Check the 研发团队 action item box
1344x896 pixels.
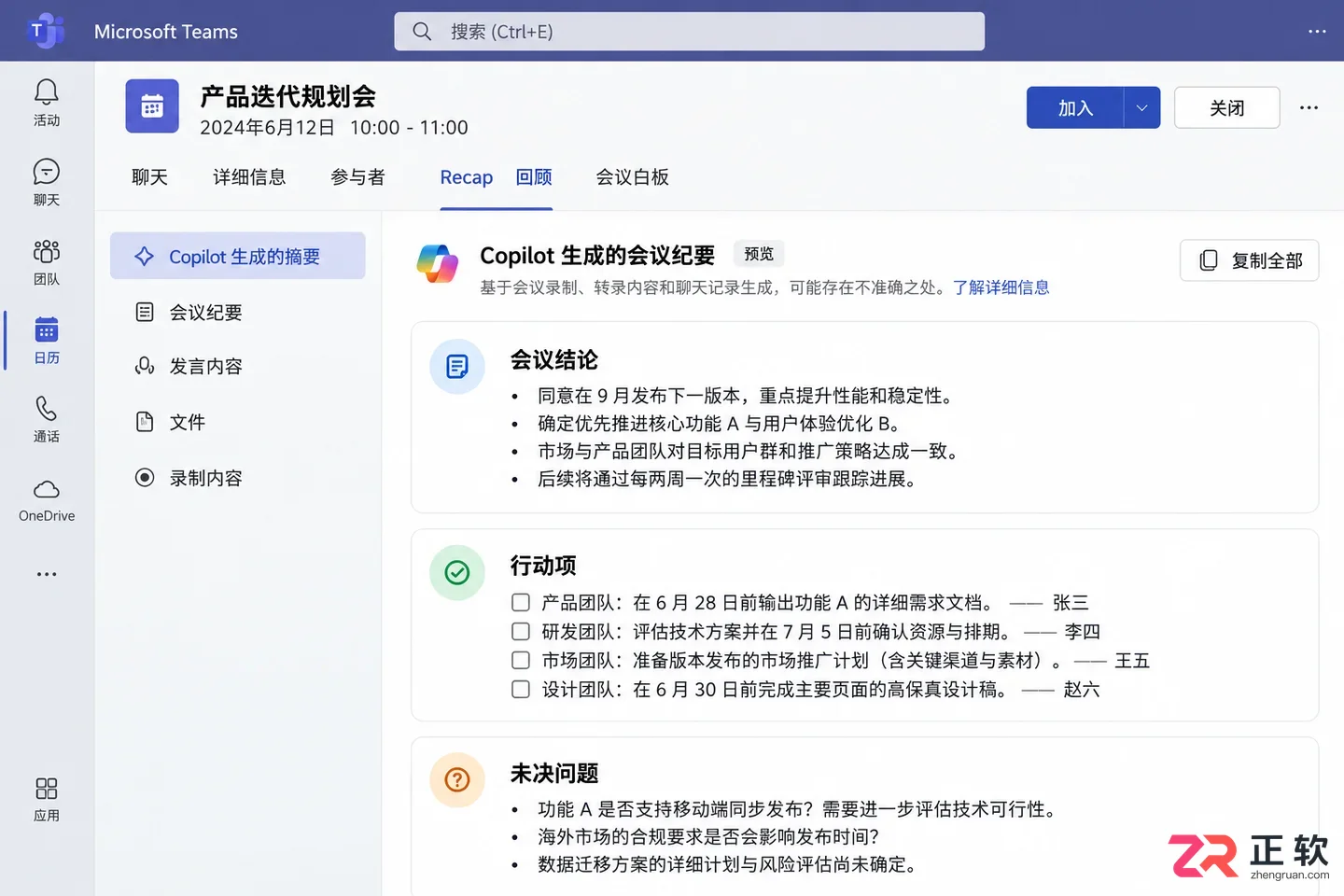[x=521, y=632]
